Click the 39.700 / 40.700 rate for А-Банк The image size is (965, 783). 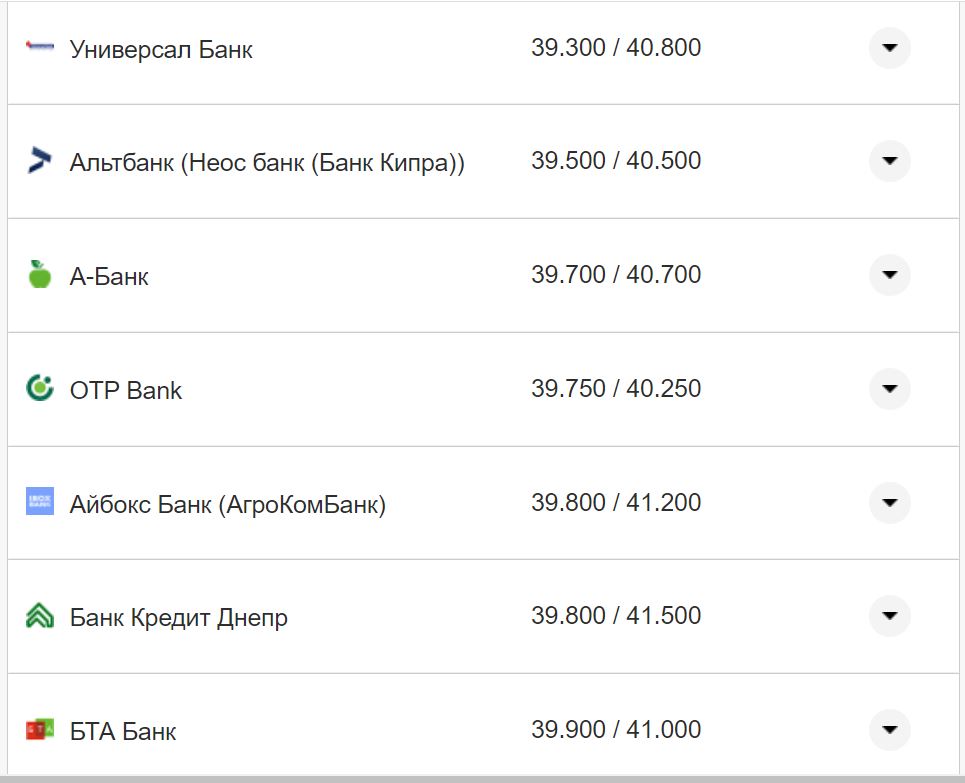click(616, 275)
